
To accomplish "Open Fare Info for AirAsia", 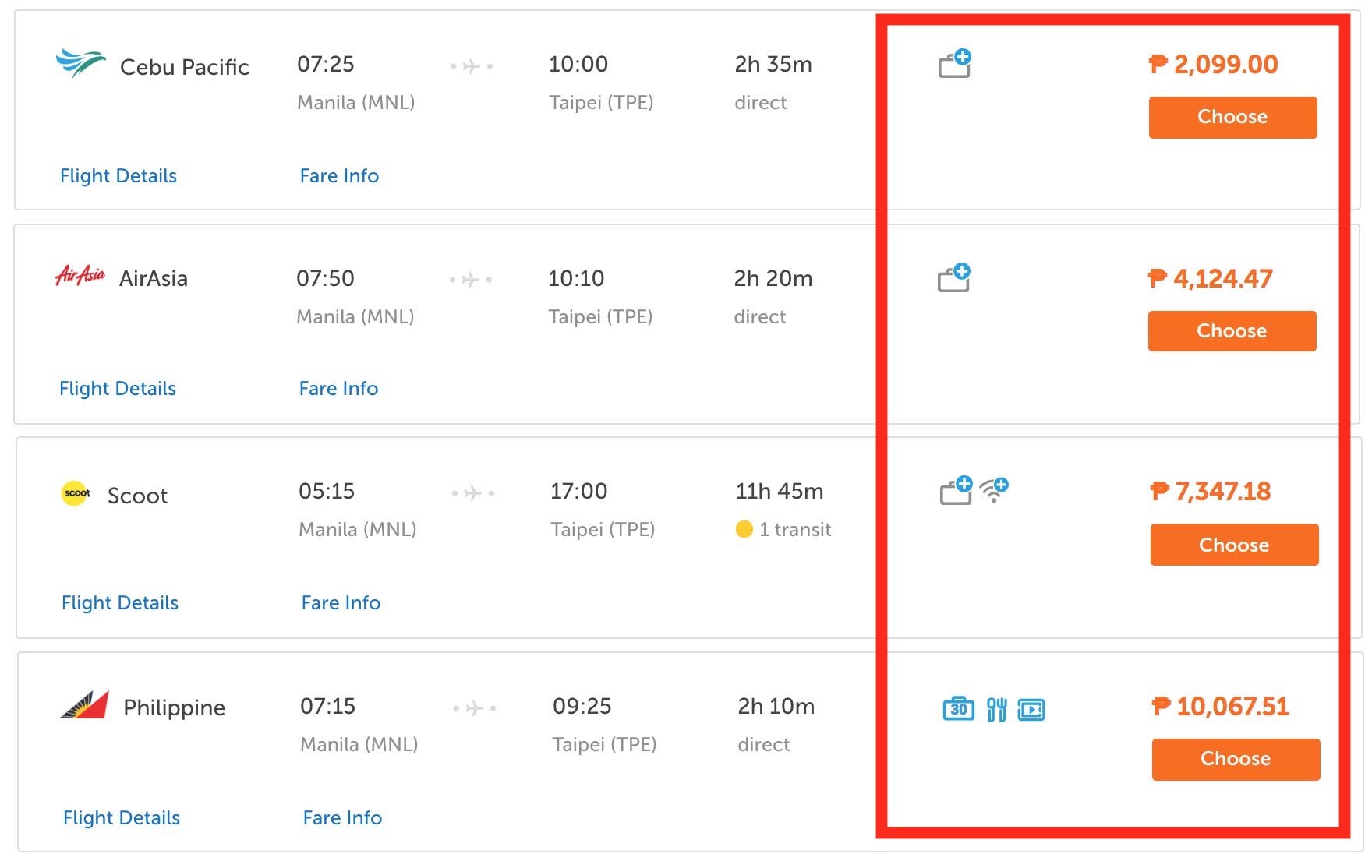I will (x=339, y=389).
